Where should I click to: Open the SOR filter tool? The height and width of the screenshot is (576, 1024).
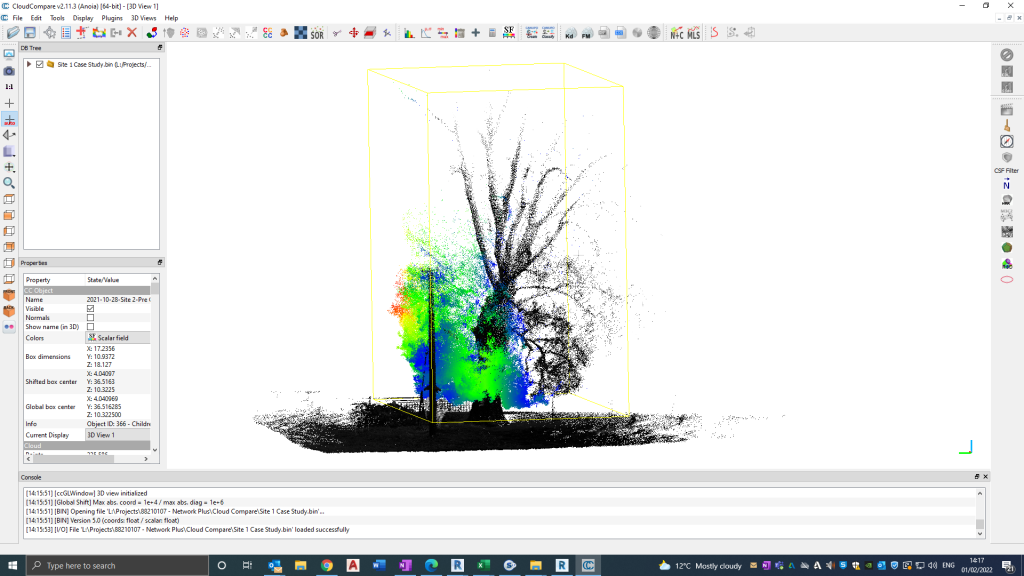pos(317,33)
